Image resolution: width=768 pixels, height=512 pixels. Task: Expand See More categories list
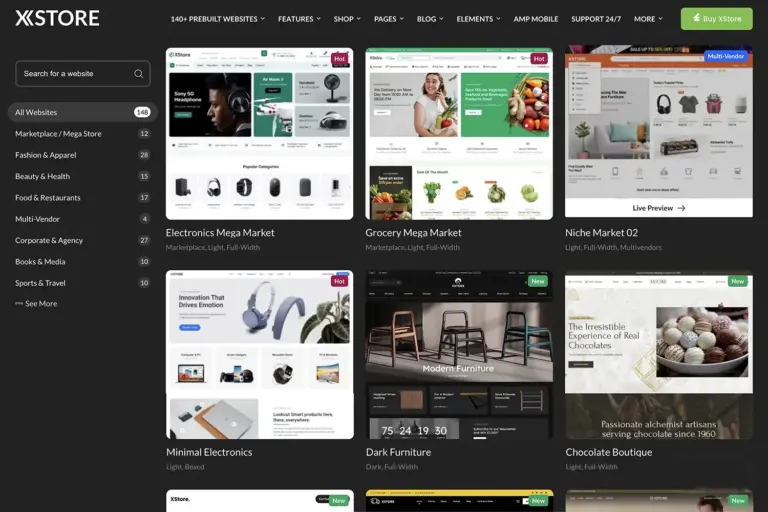click(x=36, y=304)
